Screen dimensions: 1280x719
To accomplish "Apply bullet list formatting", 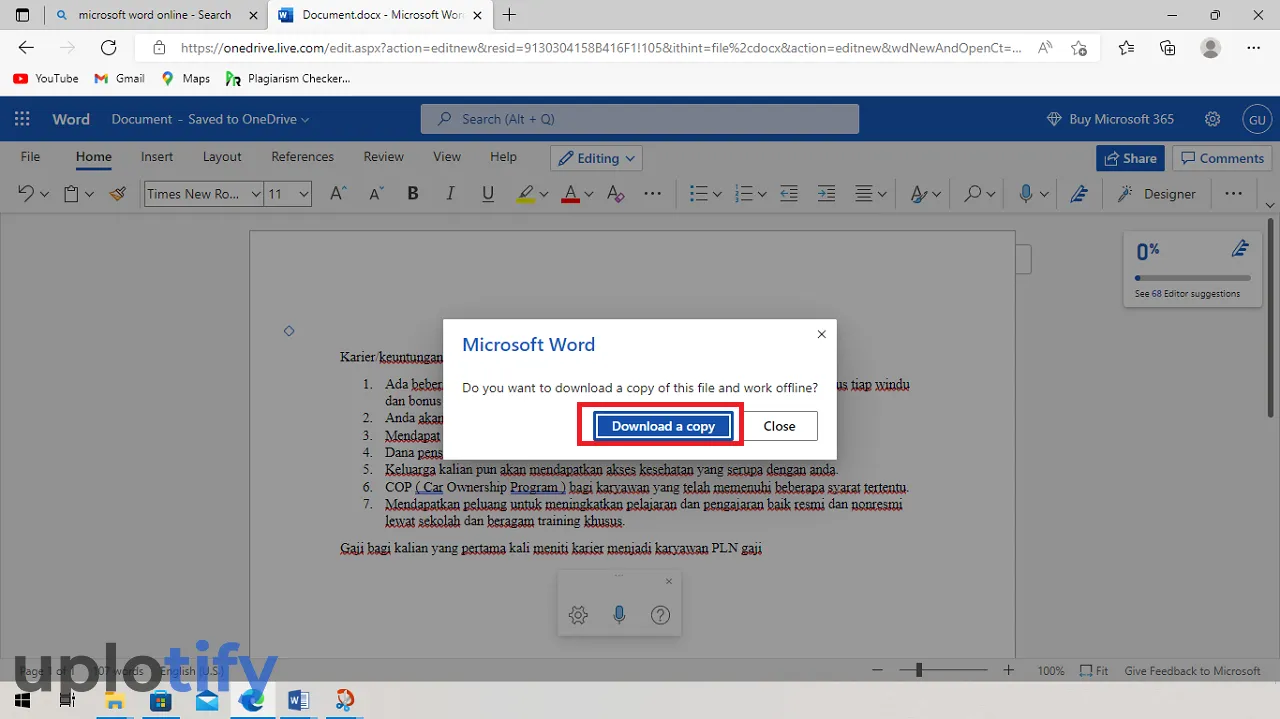I will pos(699,194).
